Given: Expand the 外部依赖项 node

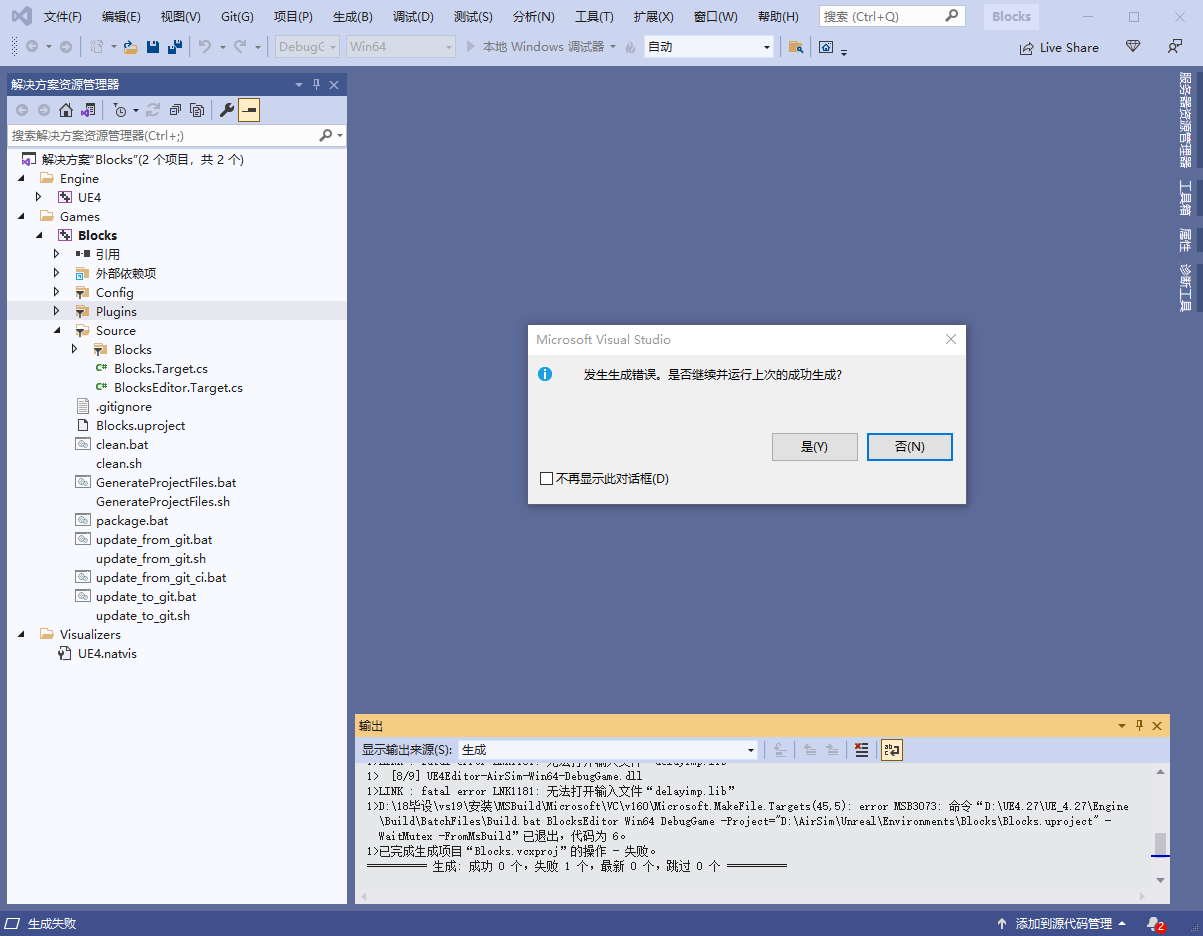Looking at the screenshot, I should click(x=56, y=273).
